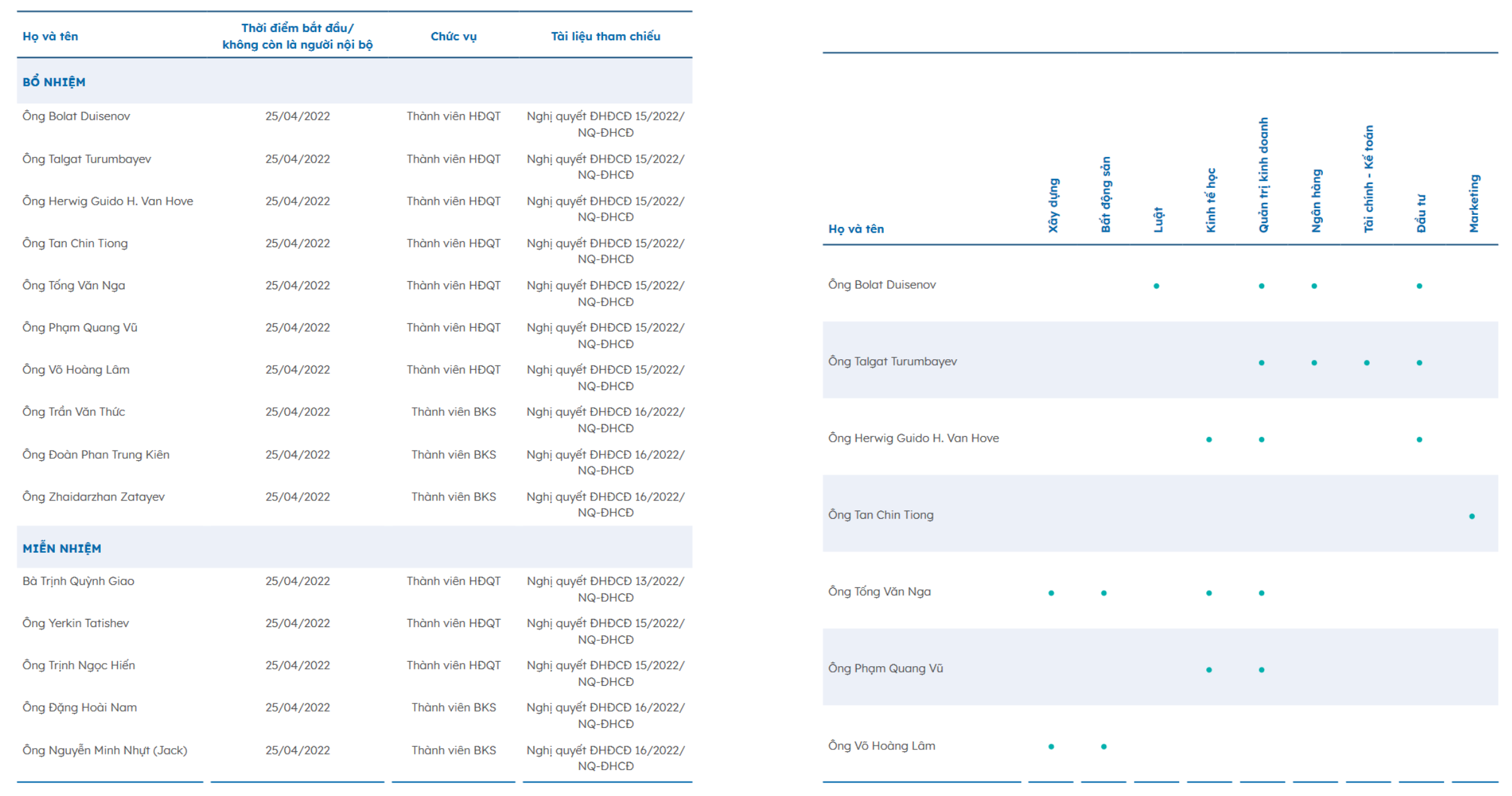This screenshot has width=1512, height=796.
Task: Click the 'Xây dựng' vertical column header
Action: [x=1053, y=205]
